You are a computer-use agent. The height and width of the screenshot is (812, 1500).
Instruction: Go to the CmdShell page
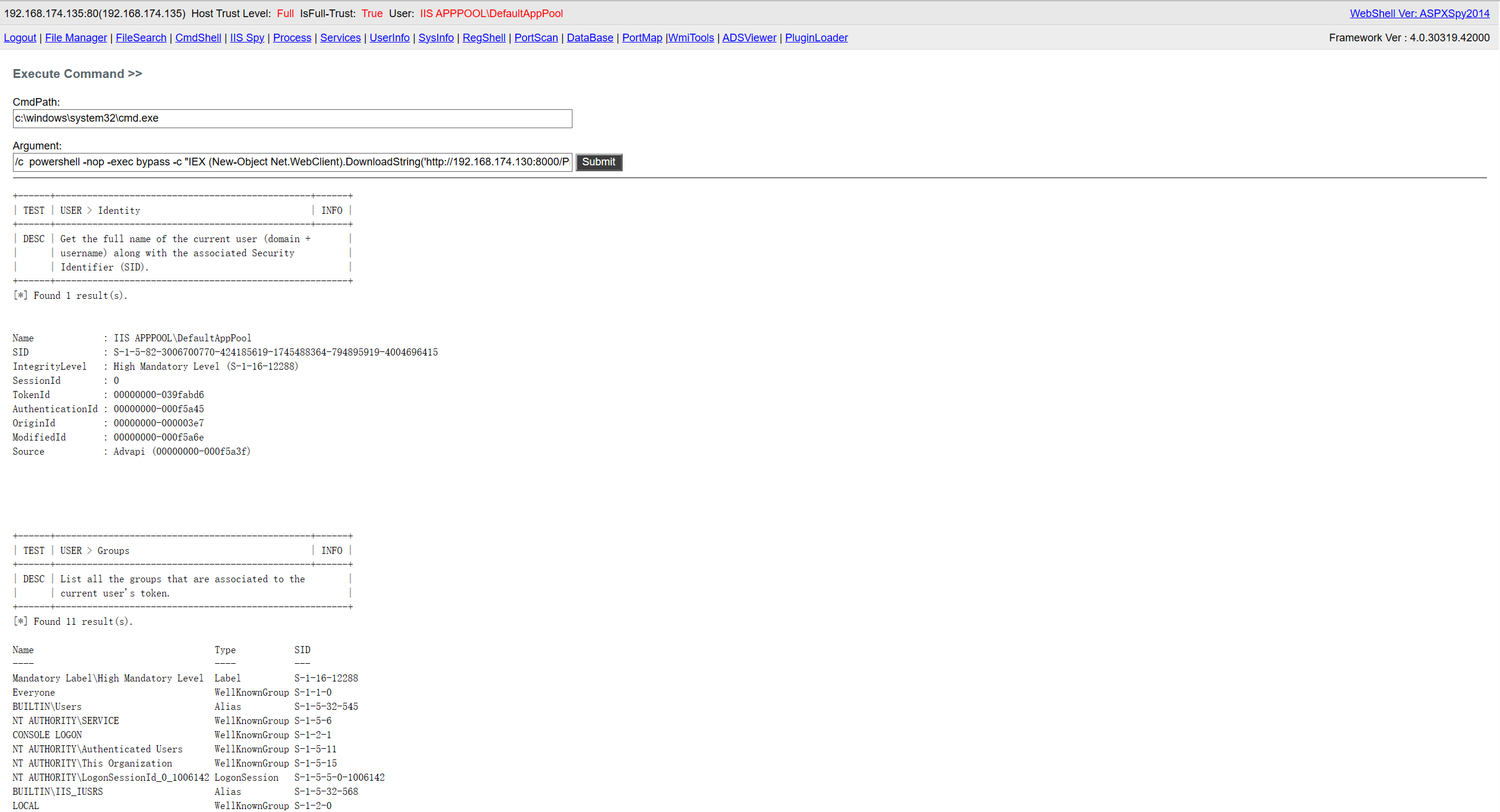tap(198, 38)
